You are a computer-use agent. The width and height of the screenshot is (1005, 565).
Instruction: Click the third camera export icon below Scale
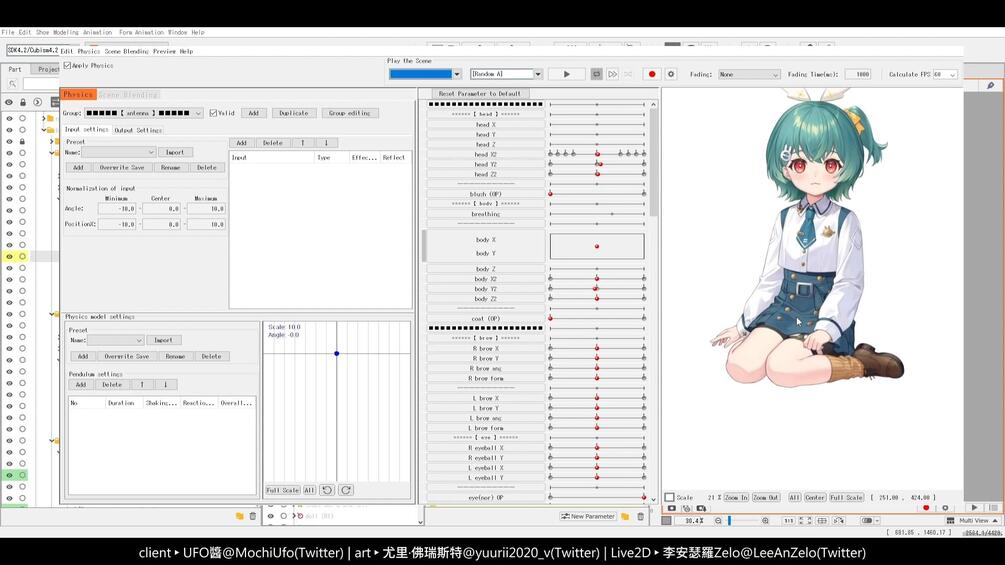[701, 509]
